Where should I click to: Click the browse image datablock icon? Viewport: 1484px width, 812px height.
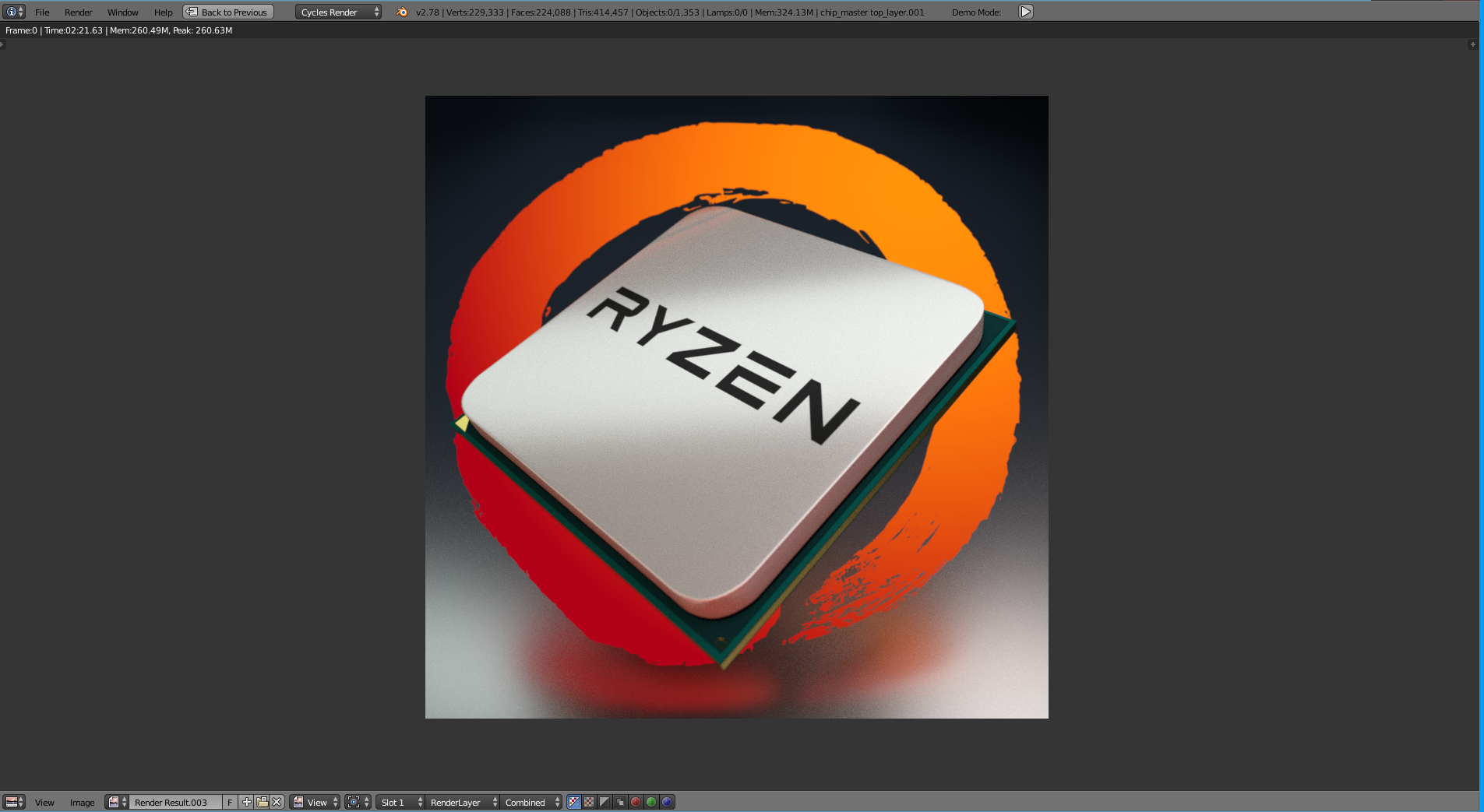point(117,802)
